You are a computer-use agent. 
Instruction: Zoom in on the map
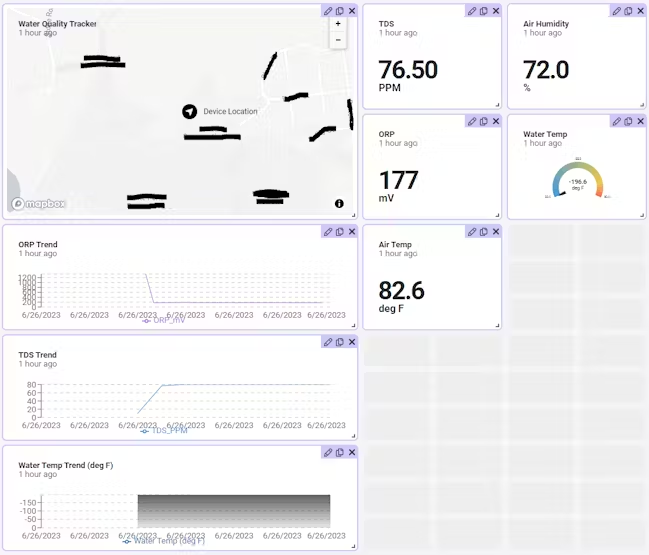[x=338, y=24]
